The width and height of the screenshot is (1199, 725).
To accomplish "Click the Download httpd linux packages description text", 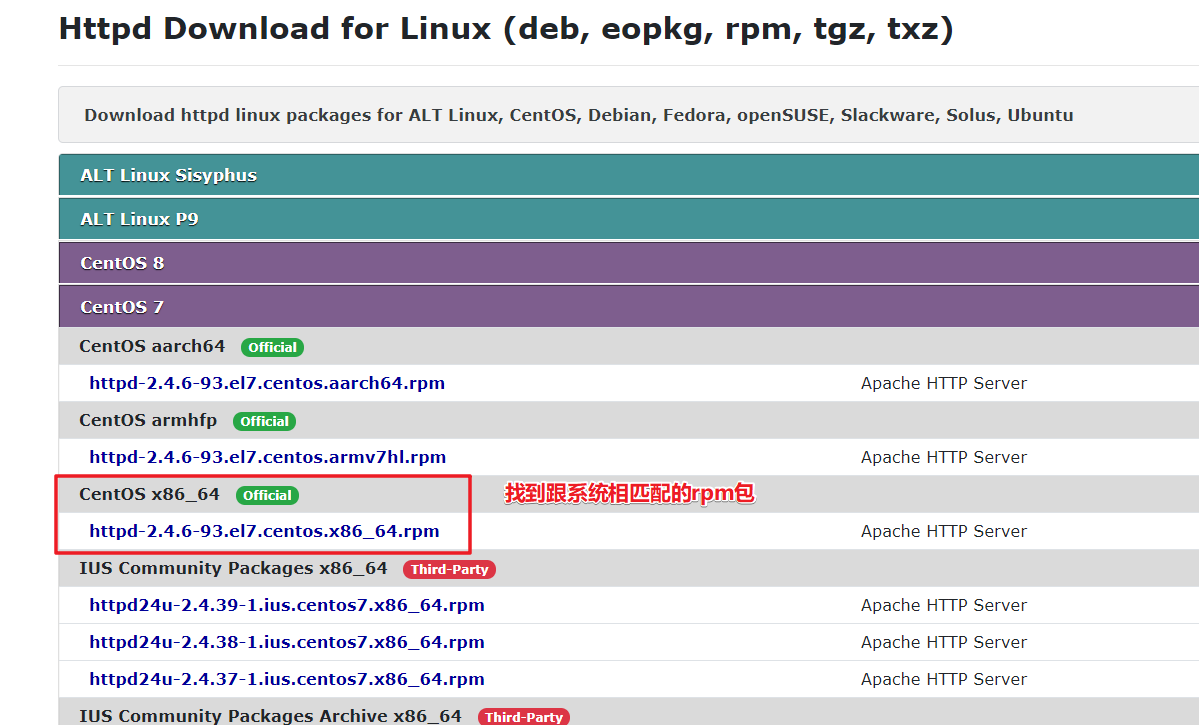I will (579, 115).
